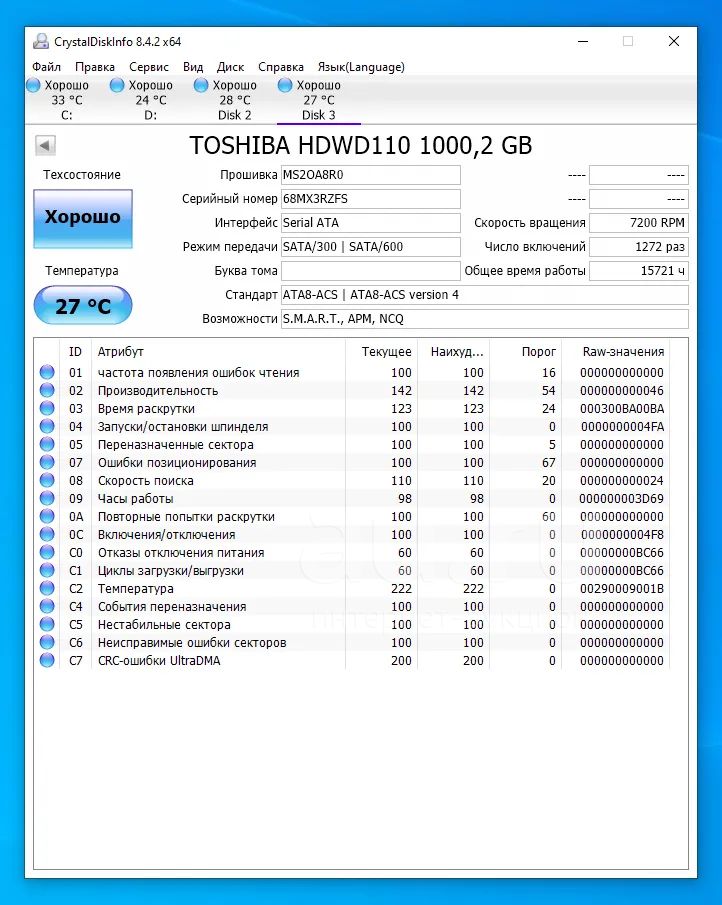Minimize the CrystalDiskInfo window
722x905 pixels.
coord(583,42)
